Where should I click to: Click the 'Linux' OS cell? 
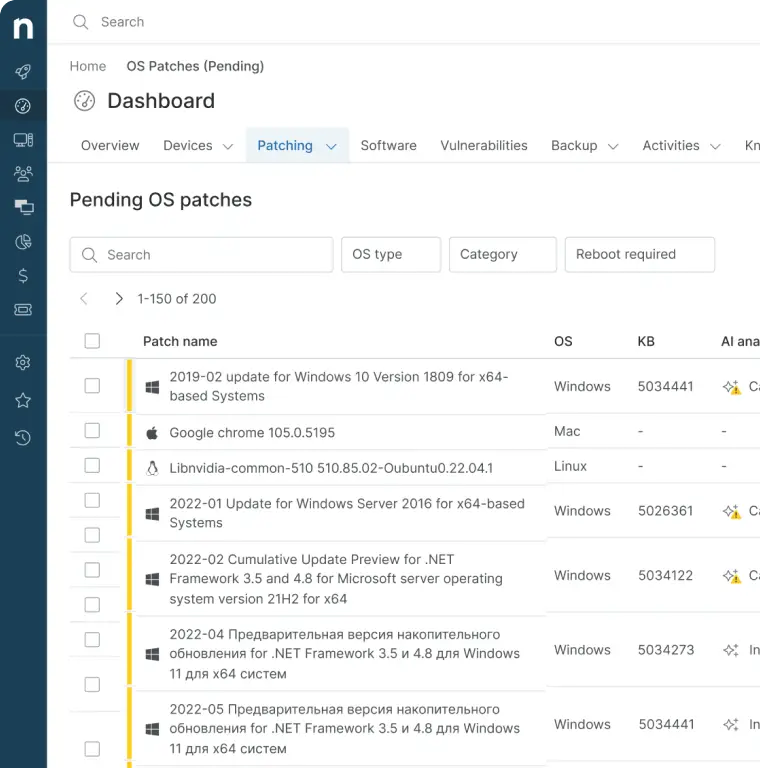click(570, 466)
